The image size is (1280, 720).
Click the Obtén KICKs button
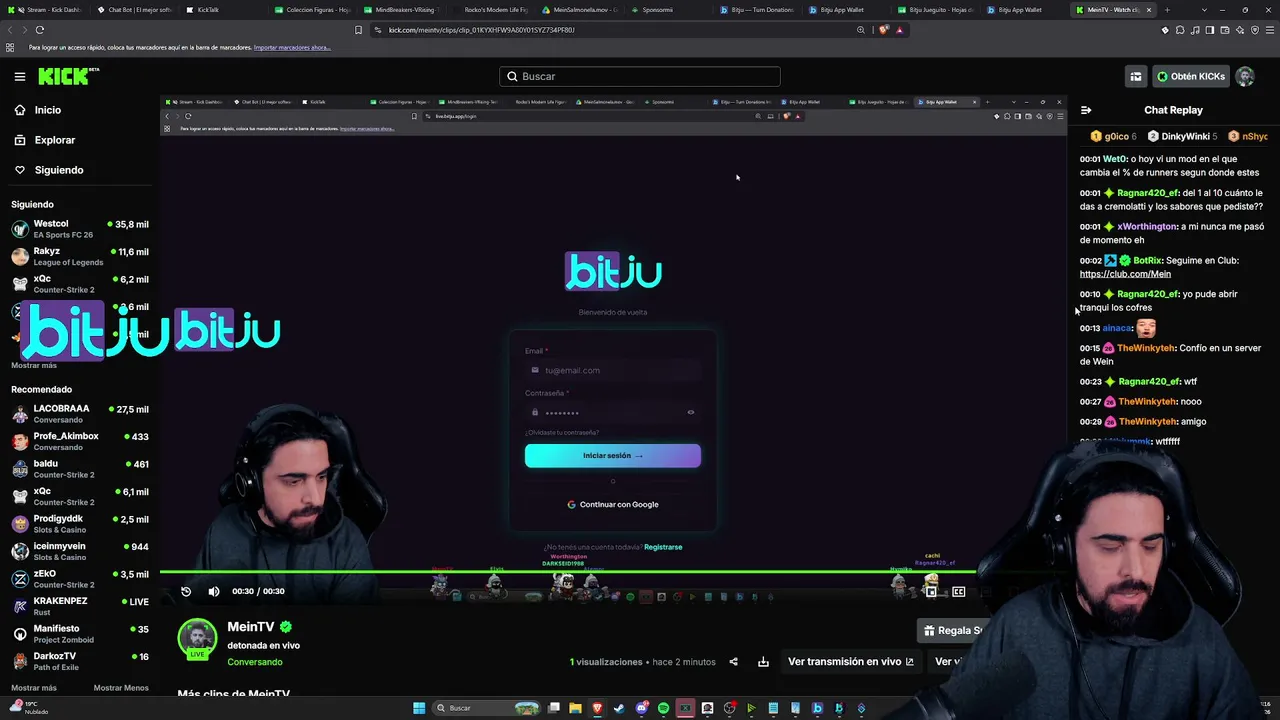pyautogui.click(x=1190, y=76)
